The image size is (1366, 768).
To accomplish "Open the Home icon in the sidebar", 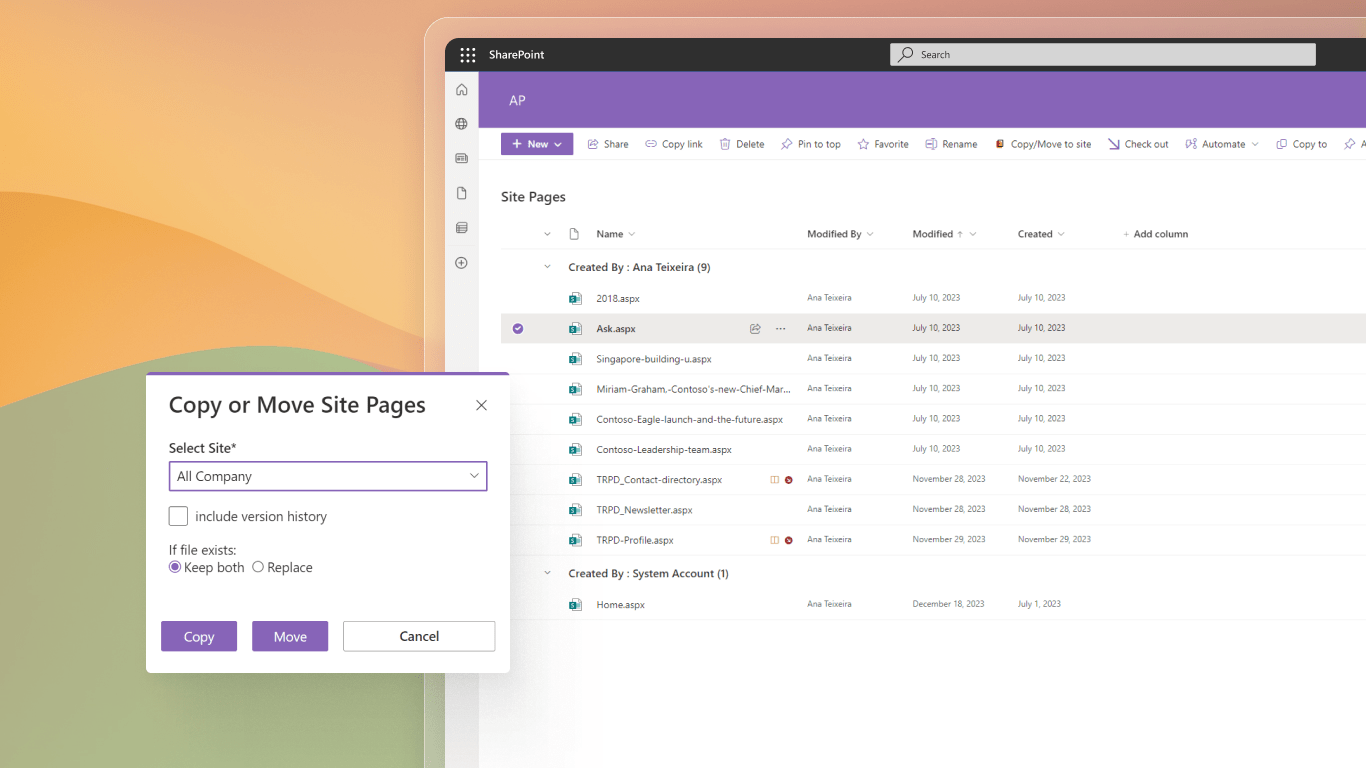I will (x=461, y=89).
